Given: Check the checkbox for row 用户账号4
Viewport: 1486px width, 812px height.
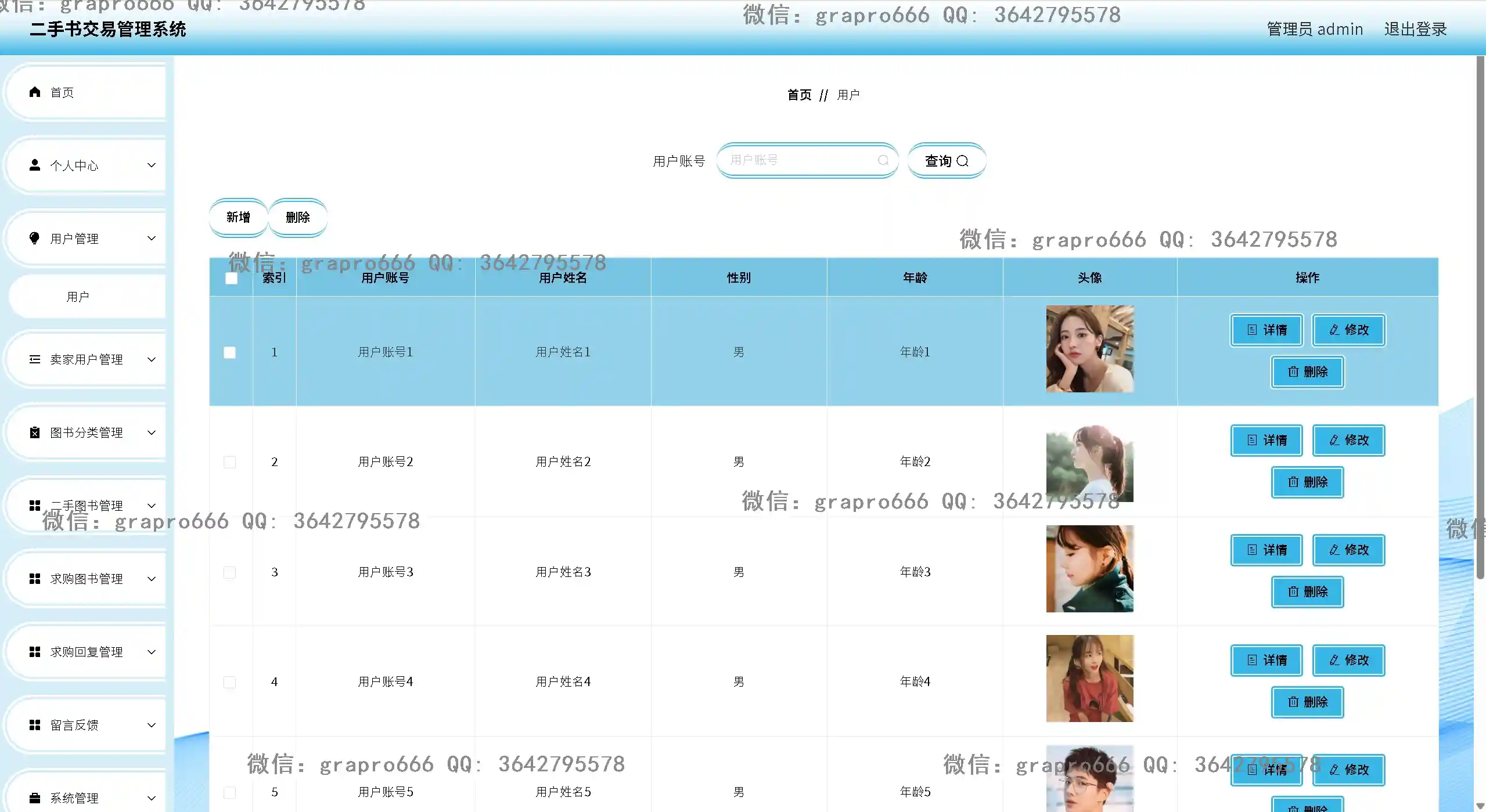Looking at the screenshot, I should [x=230, y=682].
